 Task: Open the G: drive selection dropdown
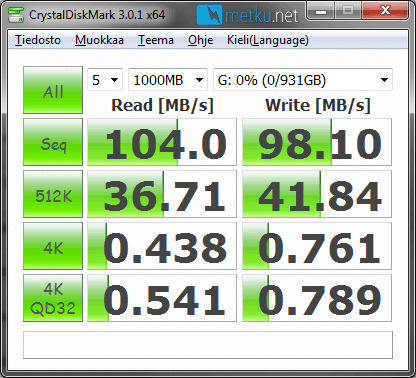tap(303, 80)
